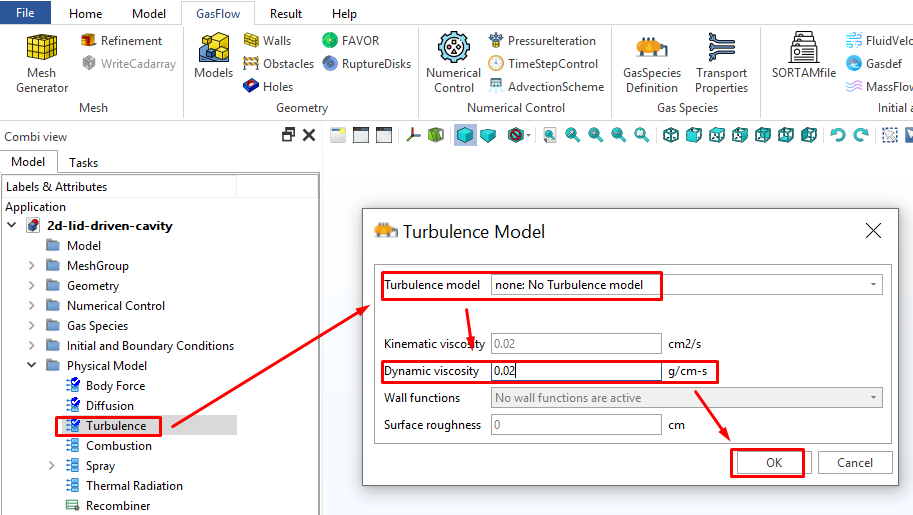
Task: Select Body Force checked item
Action: pos(115,386)
